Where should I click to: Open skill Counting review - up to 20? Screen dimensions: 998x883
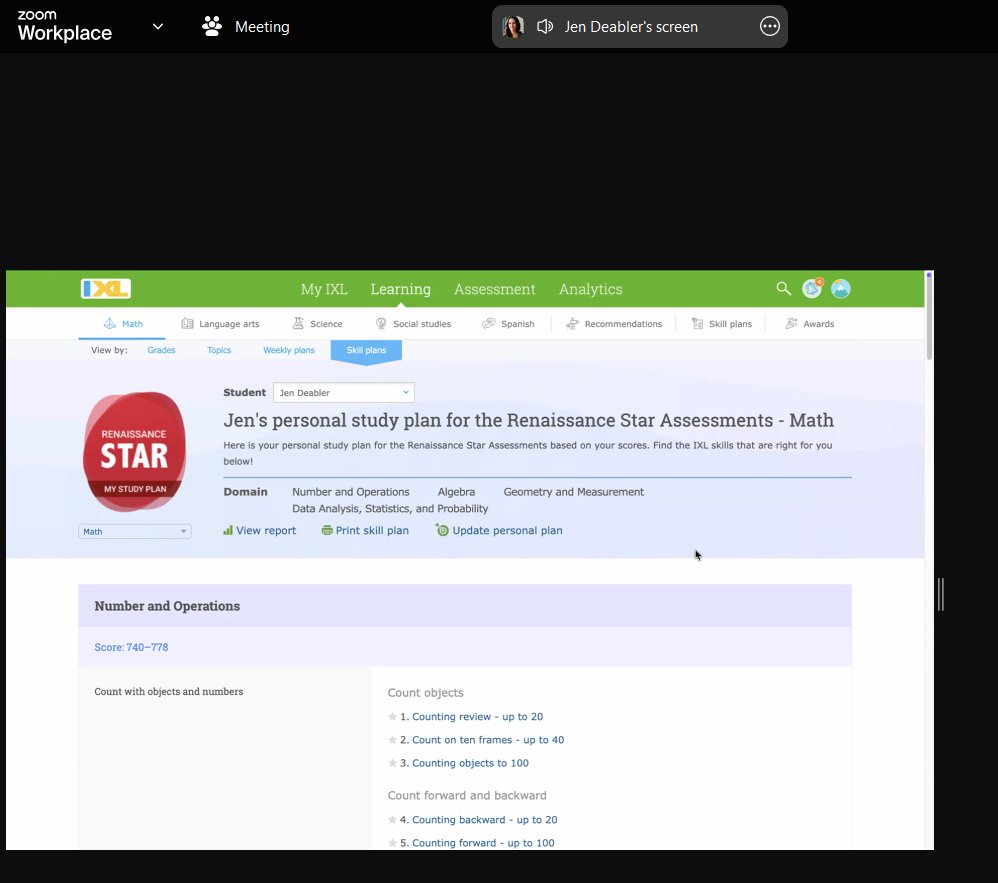coord(477,716)
